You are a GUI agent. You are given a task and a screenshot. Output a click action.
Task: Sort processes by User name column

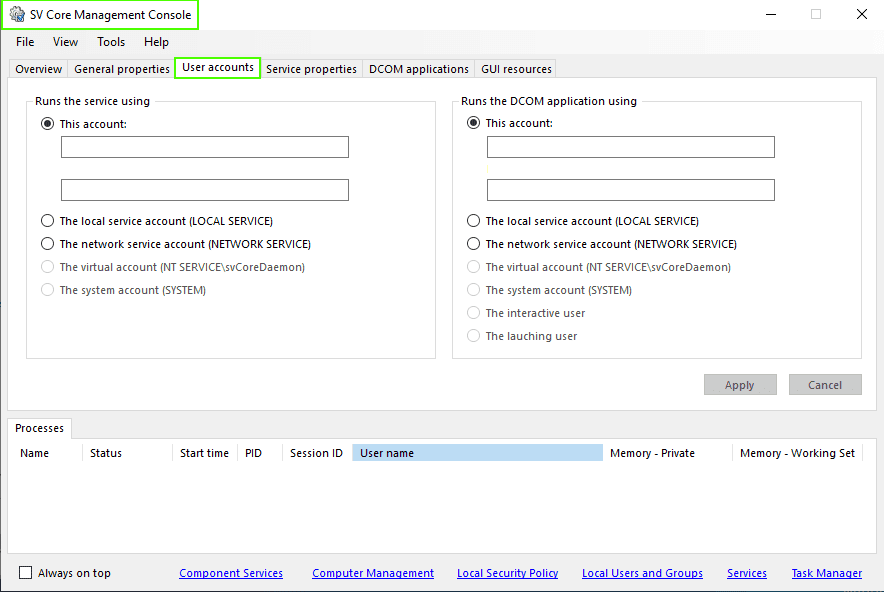(477, 453)
